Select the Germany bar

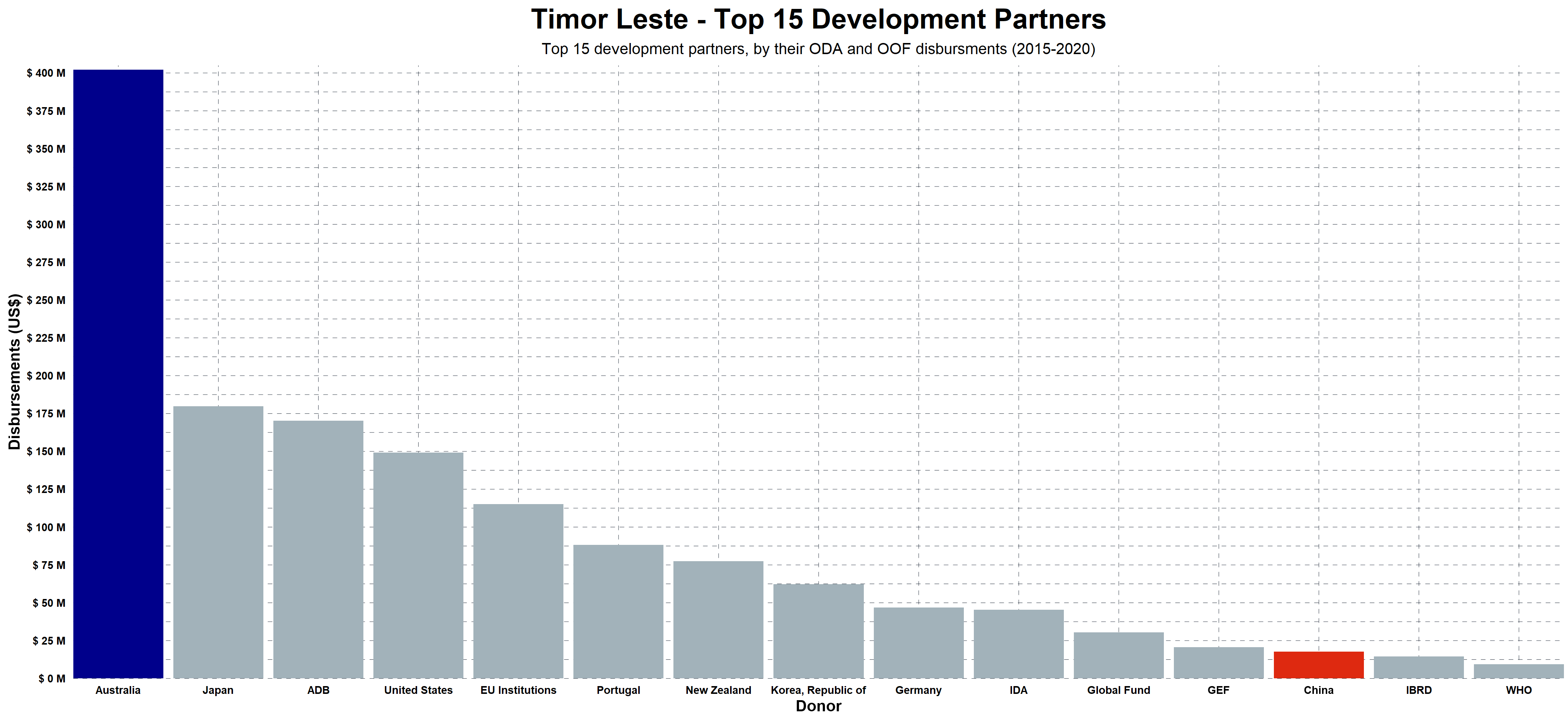(x=919, y=642)
